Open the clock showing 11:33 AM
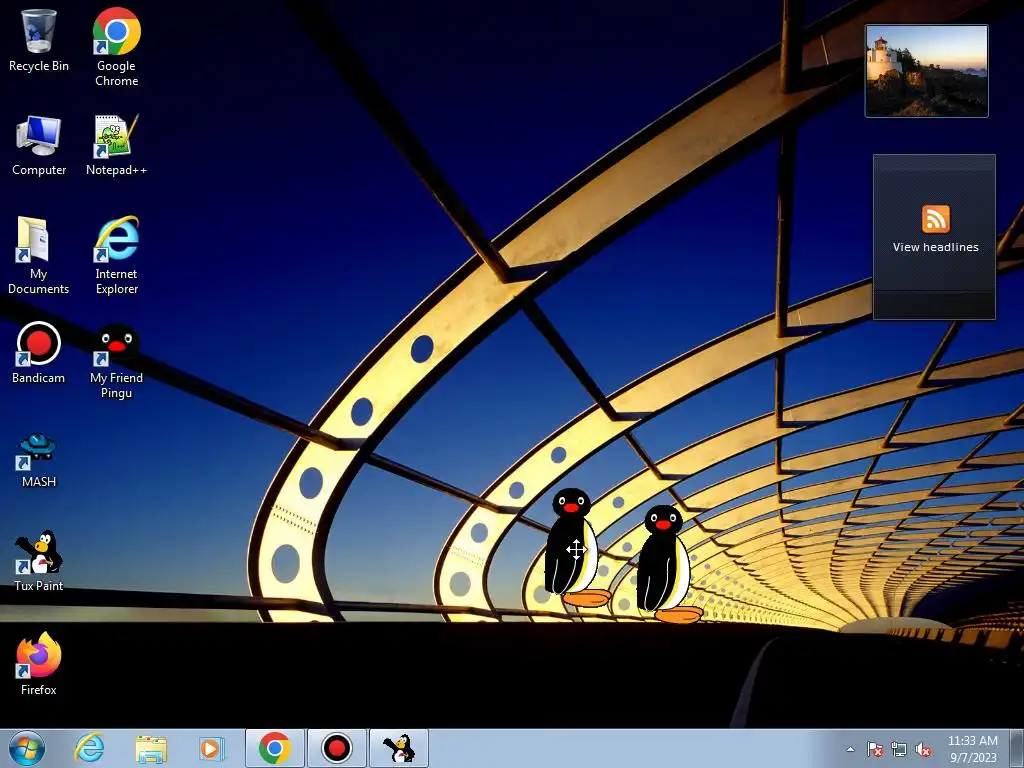 pos(972,749)
